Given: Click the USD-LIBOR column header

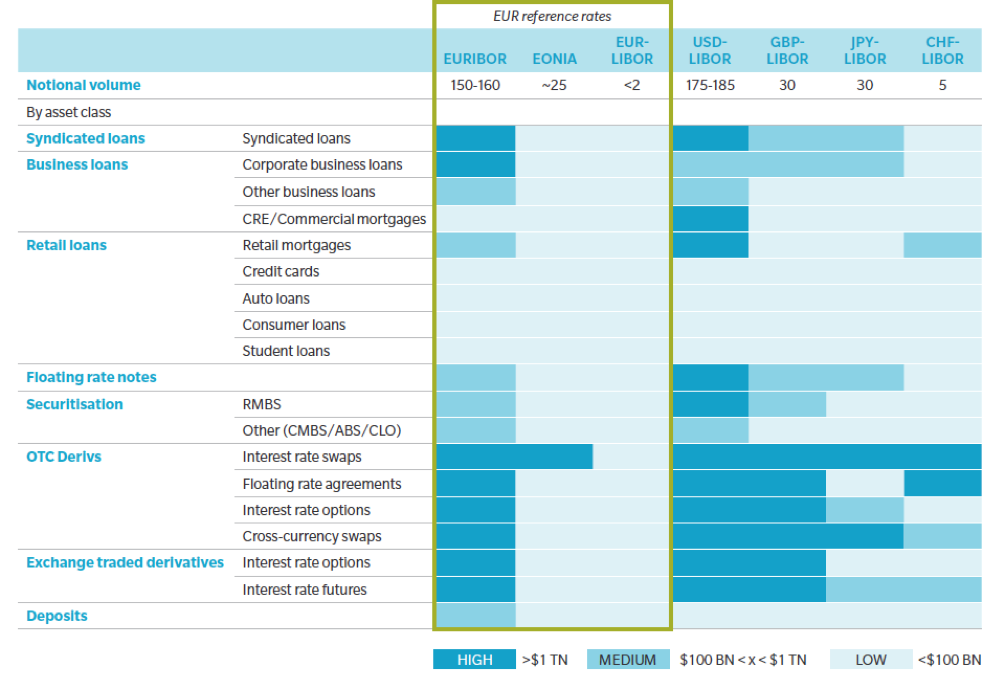Looking at the screenshot, I should pyautogui.click(x=710, y=50).
